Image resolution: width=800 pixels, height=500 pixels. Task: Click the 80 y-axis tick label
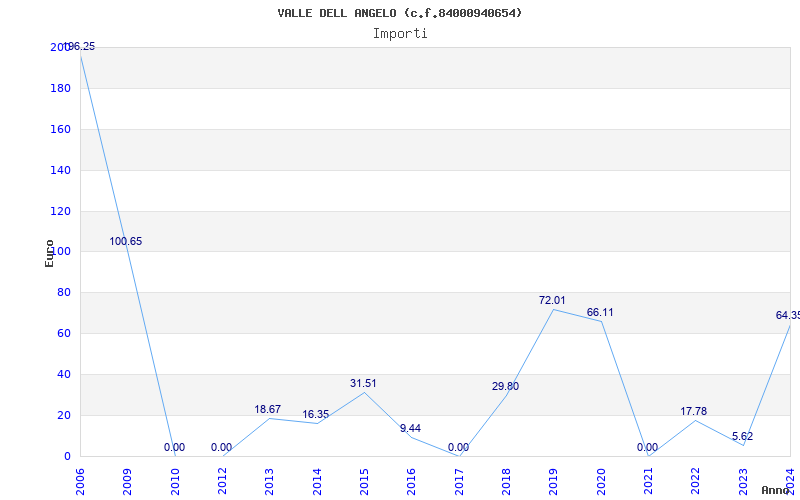[63, 292]
